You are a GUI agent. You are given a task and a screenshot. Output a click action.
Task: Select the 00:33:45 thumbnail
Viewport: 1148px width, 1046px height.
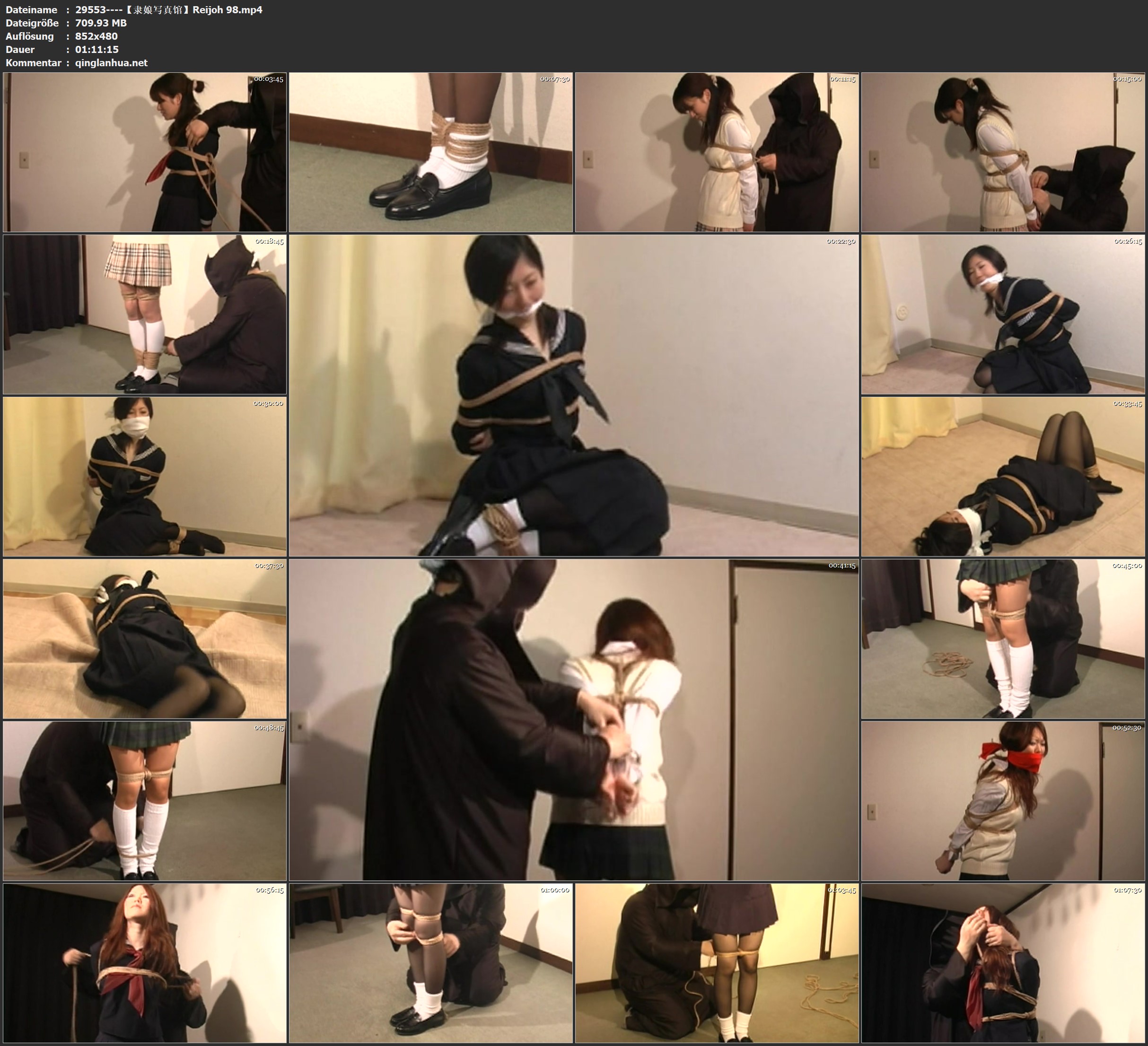tap(1003, 477)
